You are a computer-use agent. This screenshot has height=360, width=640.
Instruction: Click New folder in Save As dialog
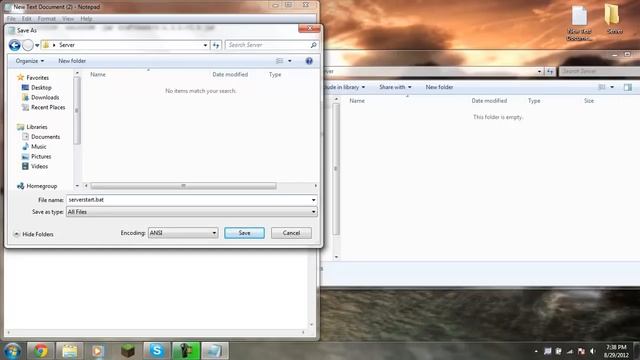click(x=72, y=61)
